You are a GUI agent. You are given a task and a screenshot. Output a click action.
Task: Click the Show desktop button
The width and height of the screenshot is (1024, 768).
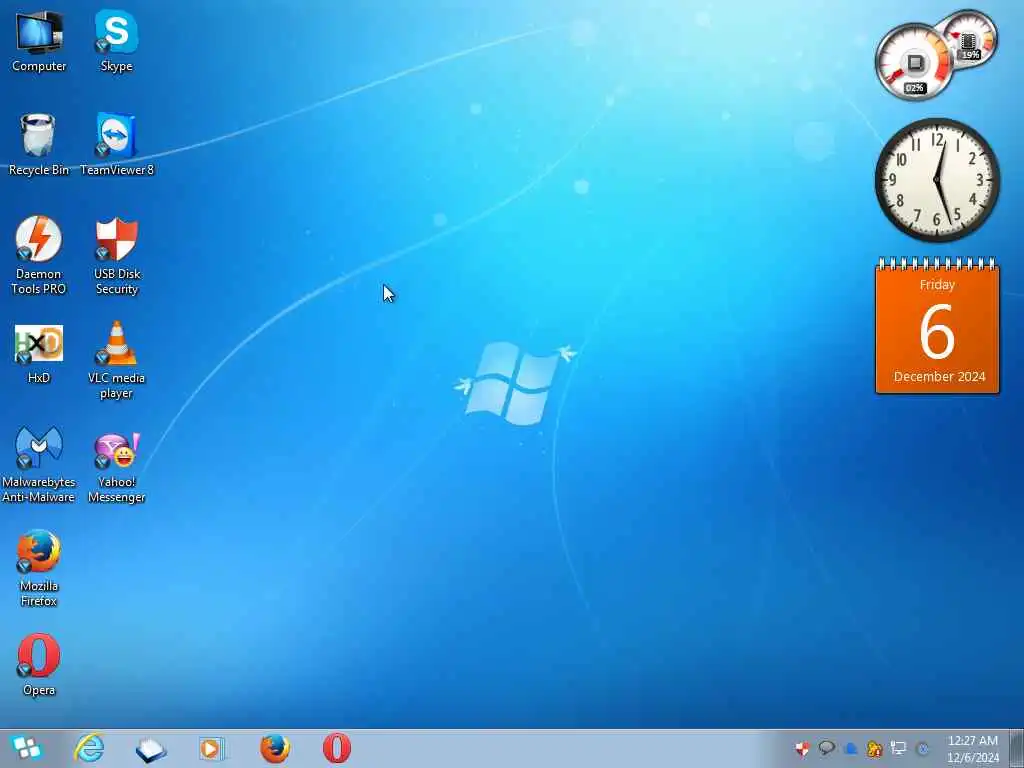click(x=1017, y=749)
